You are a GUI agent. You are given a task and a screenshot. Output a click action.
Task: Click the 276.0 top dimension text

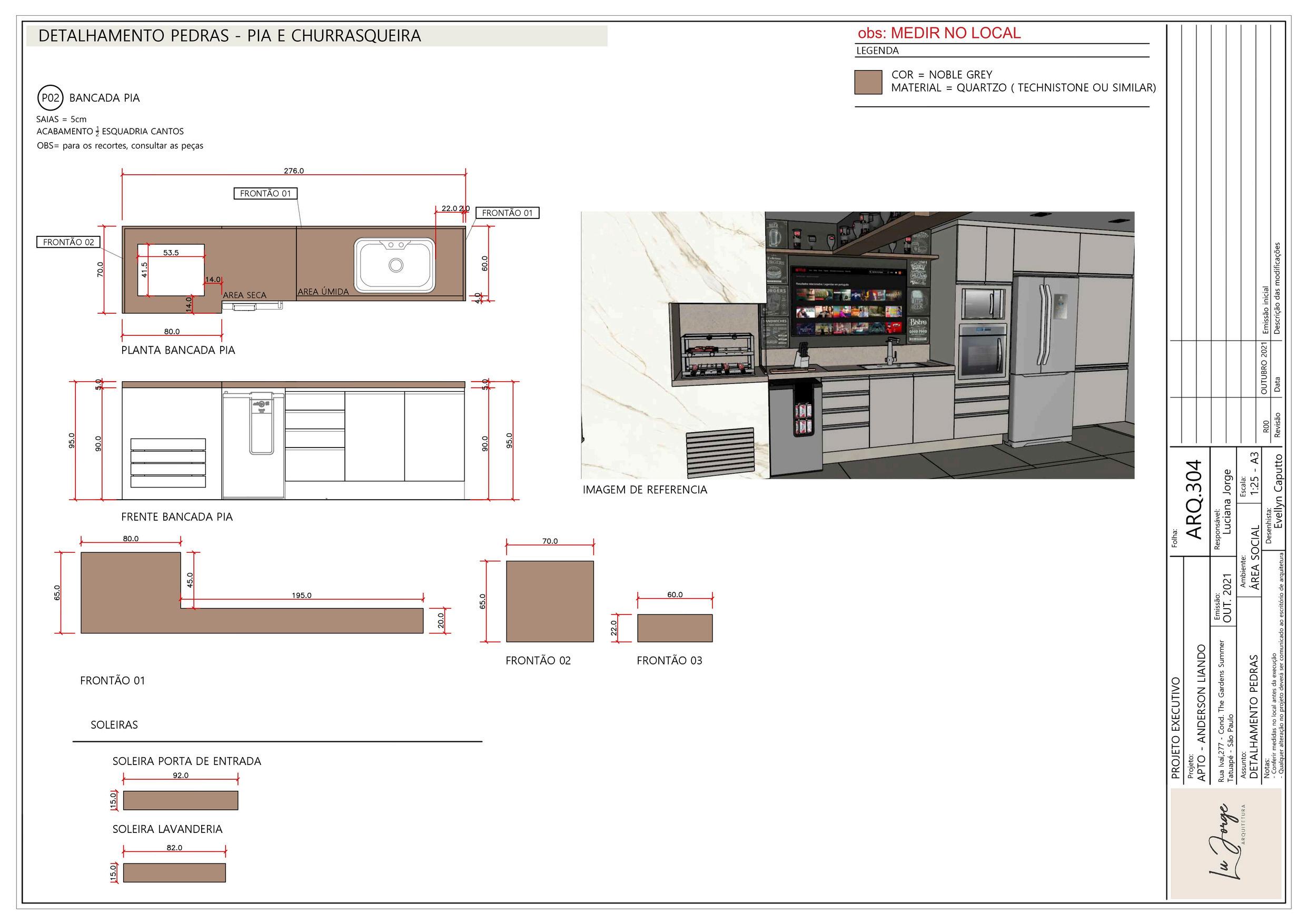294,171
